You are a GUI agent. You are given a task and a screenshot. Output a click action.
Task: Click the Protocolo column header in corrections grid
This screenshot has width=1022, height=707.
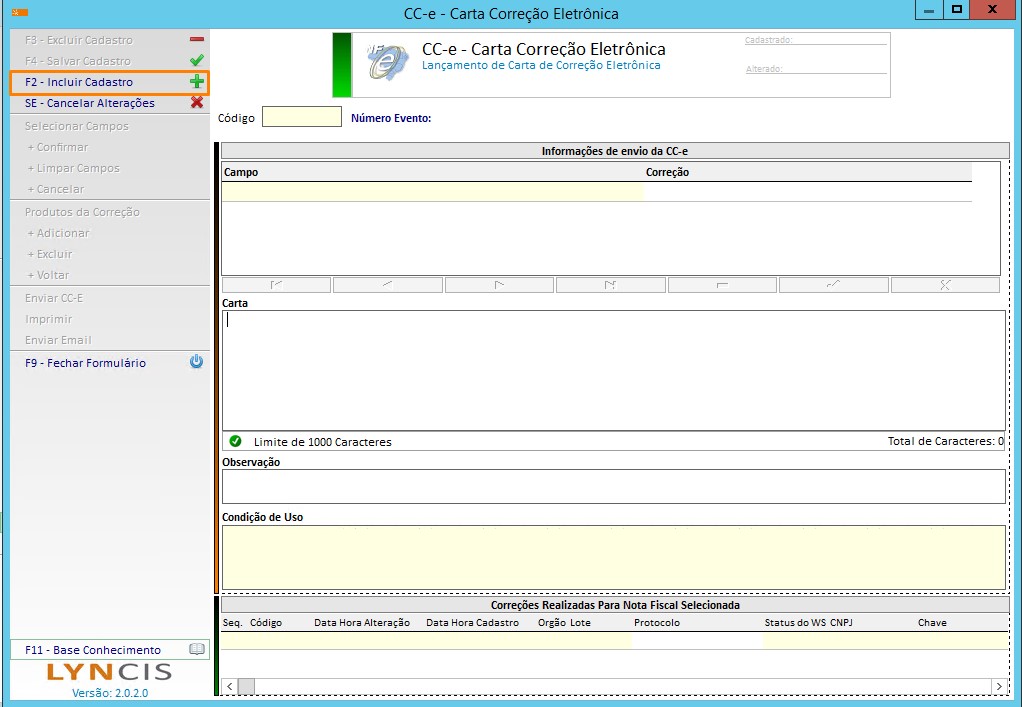(657, 622)
